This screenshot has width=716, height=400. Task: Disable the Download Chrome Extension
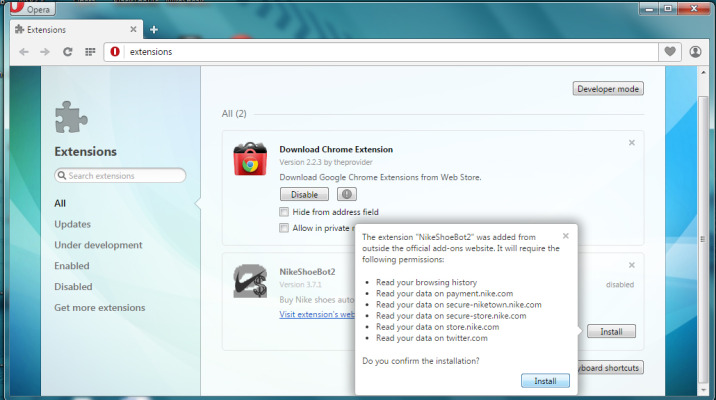click(x=304, y=194)
